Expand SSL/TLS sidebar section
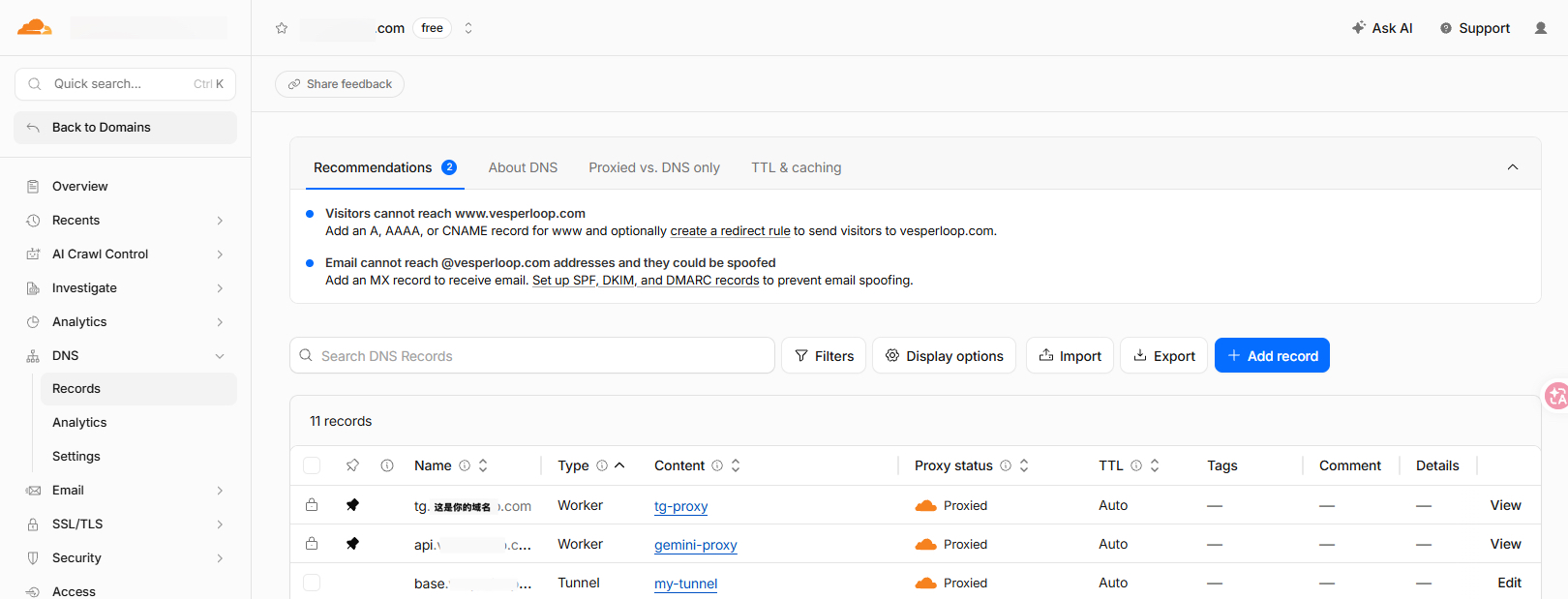 point(220,524)
